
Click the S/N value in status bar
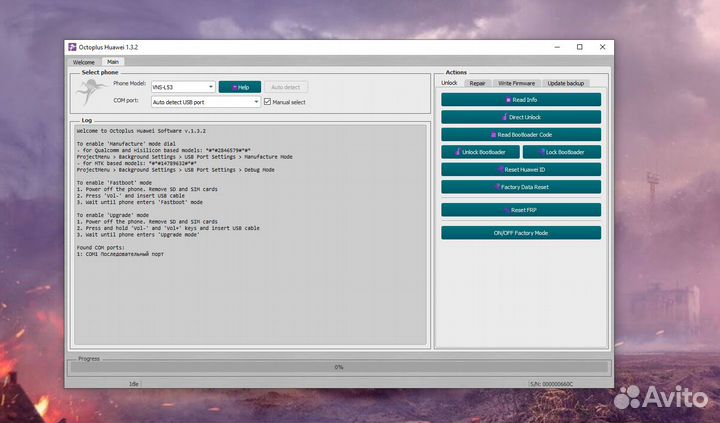[x=551, y=384]
